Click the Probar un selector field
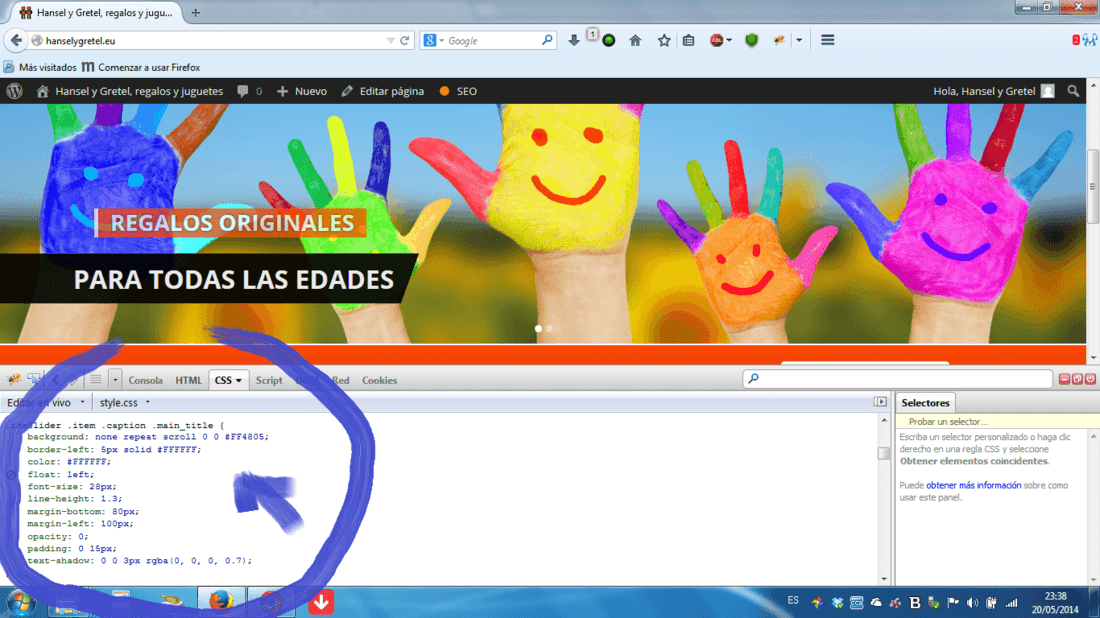 click(997, 422)
